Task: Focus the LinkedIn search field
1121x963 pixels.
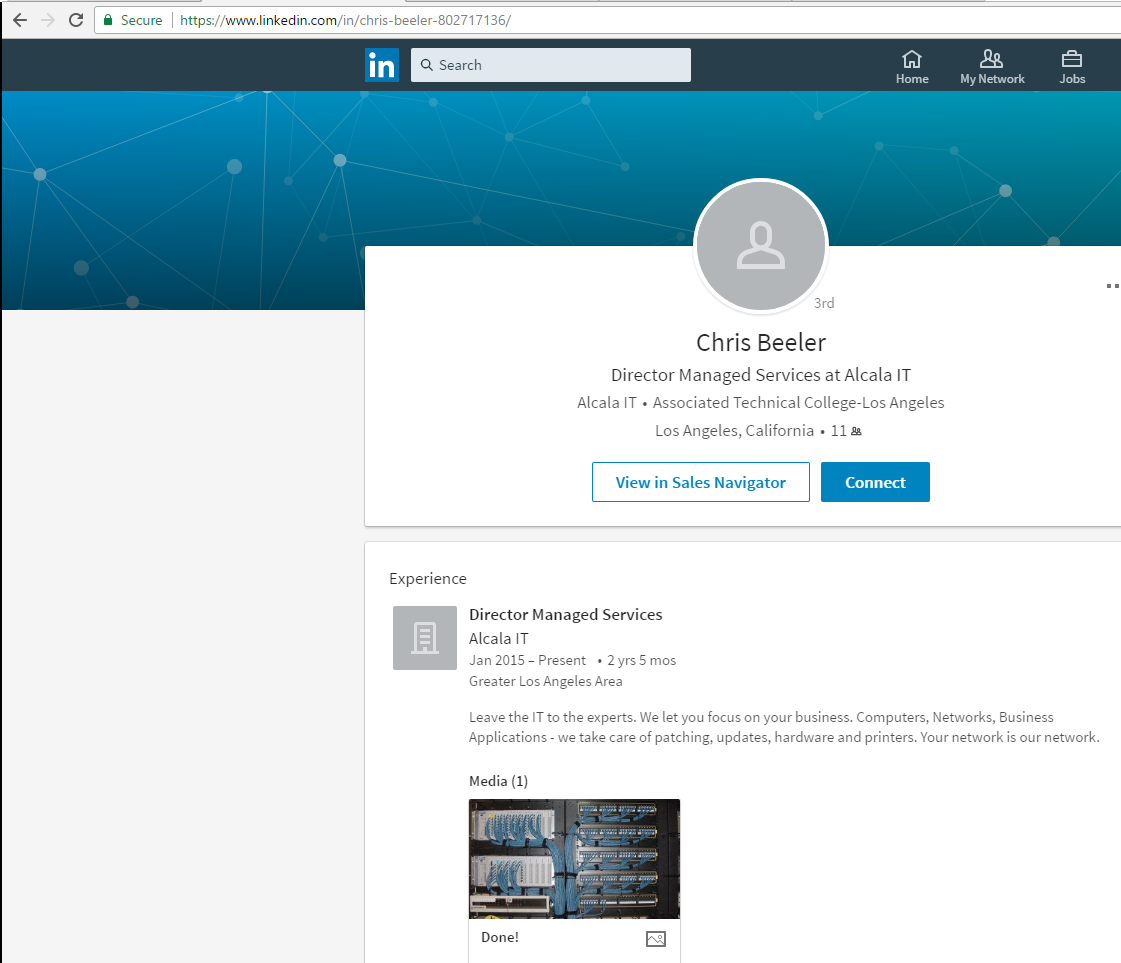Action: [x=550, y=65]
